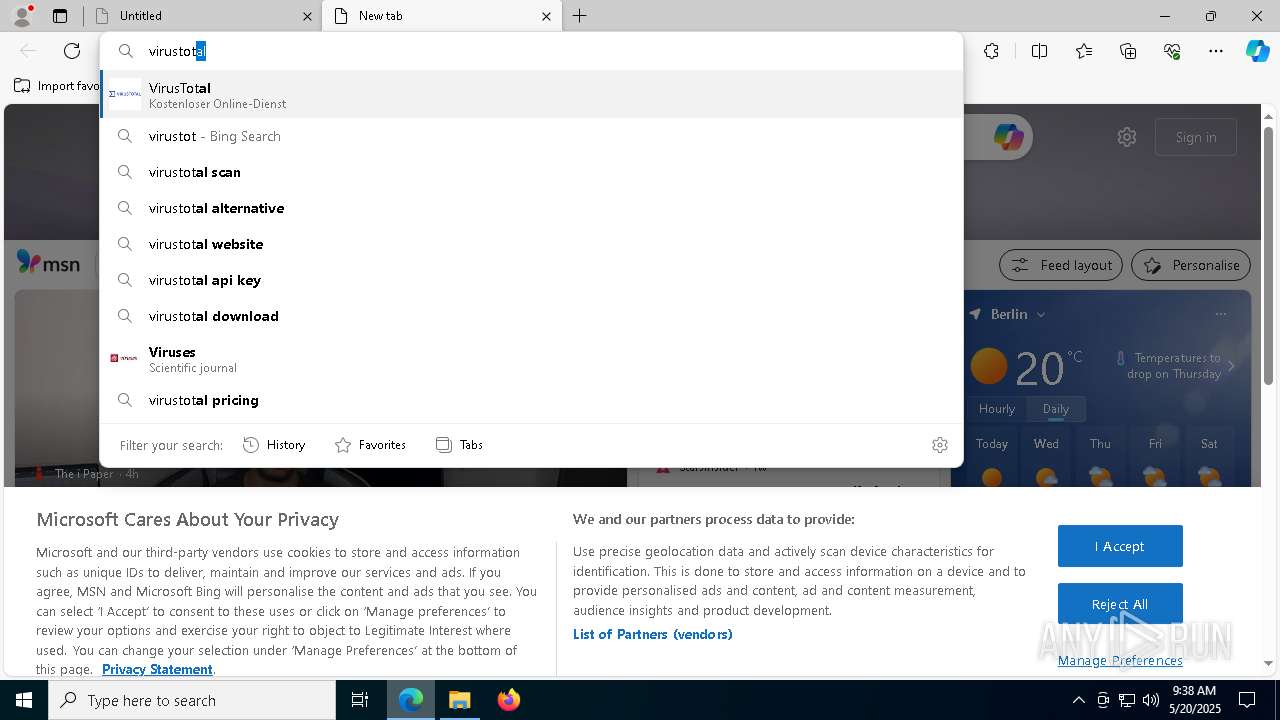Image resolution: width=1280 pixels, height=720 pixels.
Task: Open Collections icon in toolbar
Action: click(1128, 51)
